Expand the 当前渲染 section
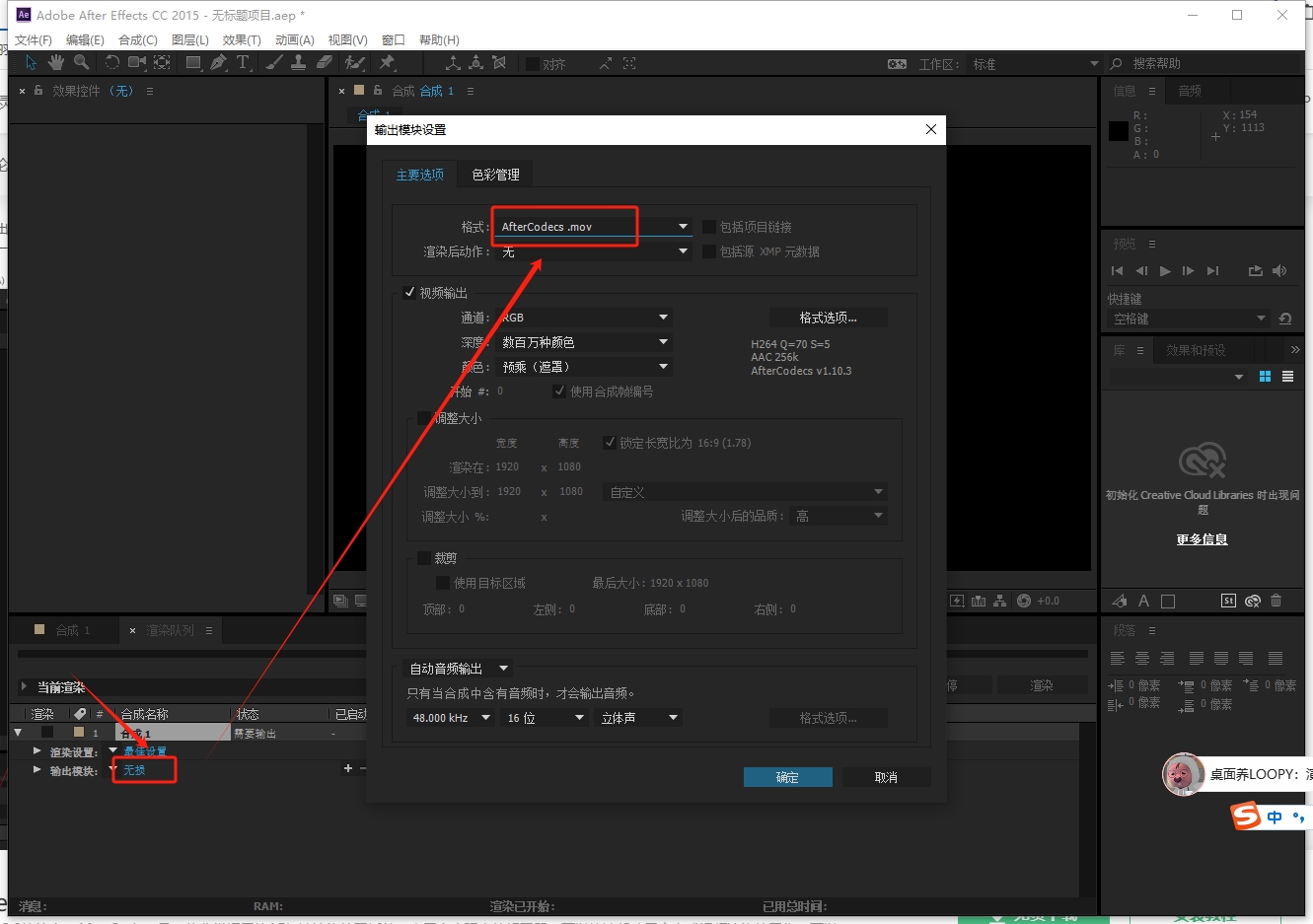1313x924 pixels. coord(24,686)
